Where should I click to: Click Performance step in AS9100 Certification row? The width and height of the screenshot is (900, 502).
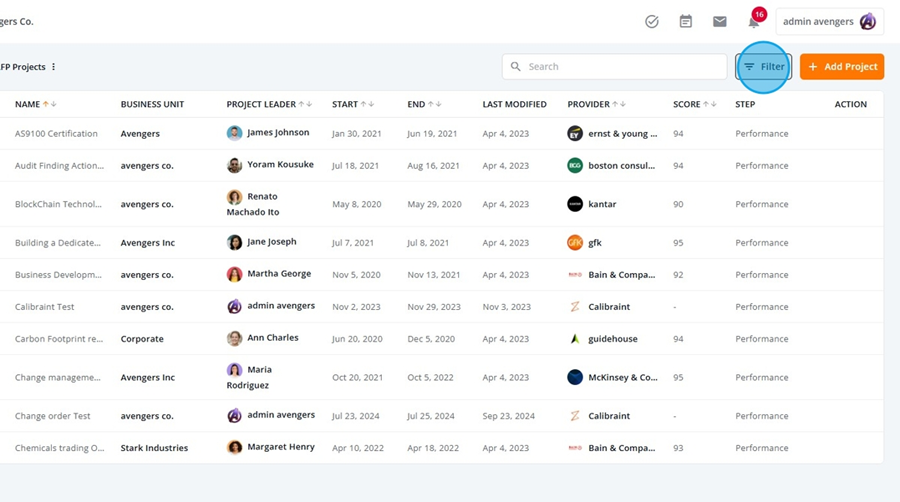762,134
